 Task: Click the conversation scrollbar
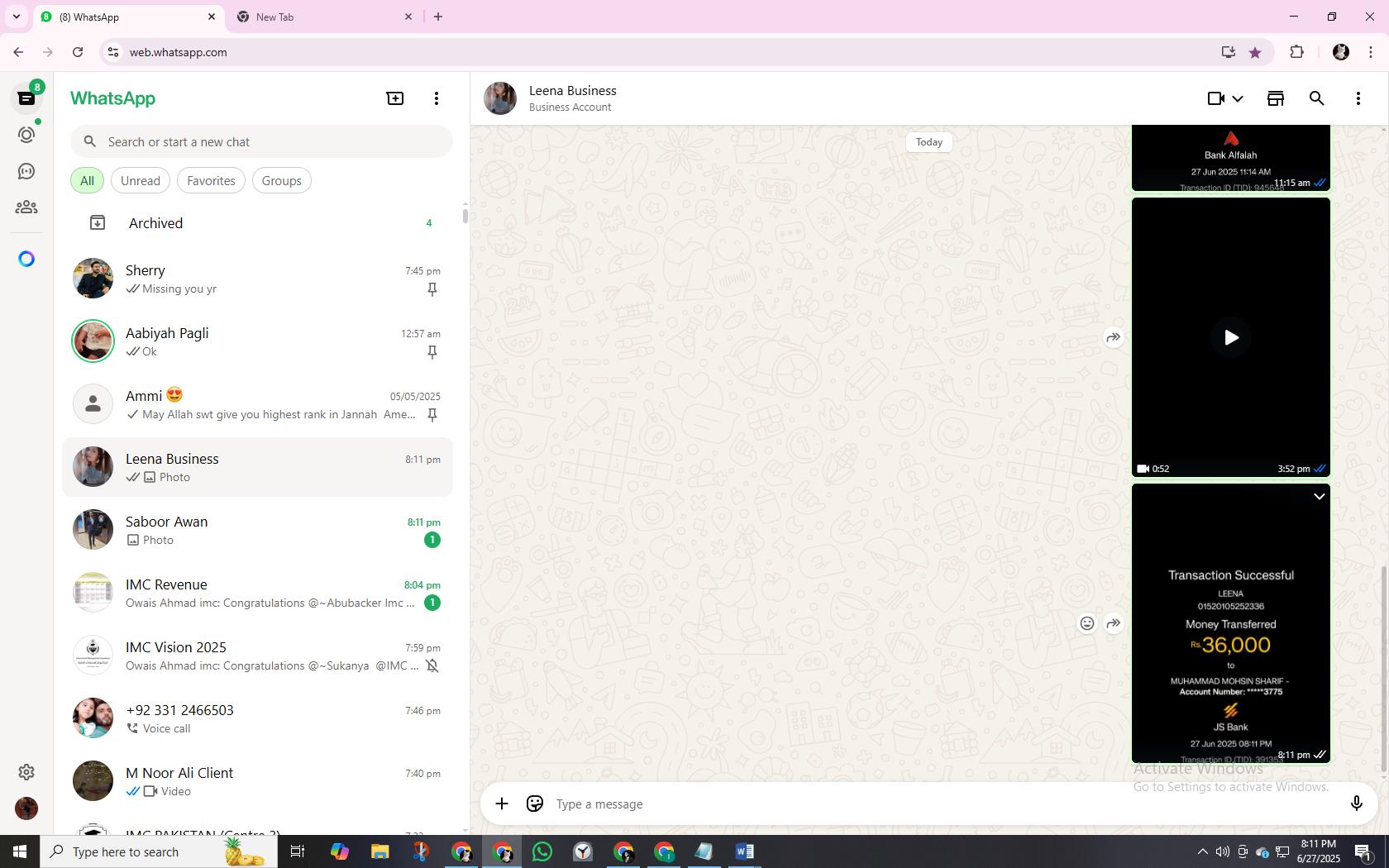click(1384, 670)
